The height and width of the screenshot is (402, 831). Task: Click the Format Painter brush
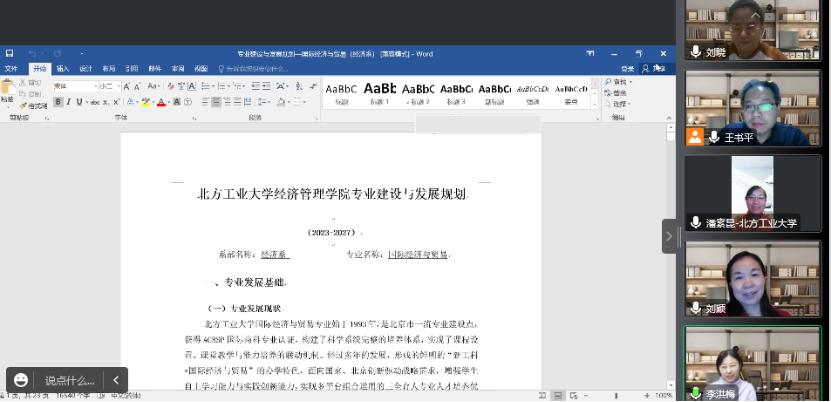pyautogui.click(x=33, y=105)
